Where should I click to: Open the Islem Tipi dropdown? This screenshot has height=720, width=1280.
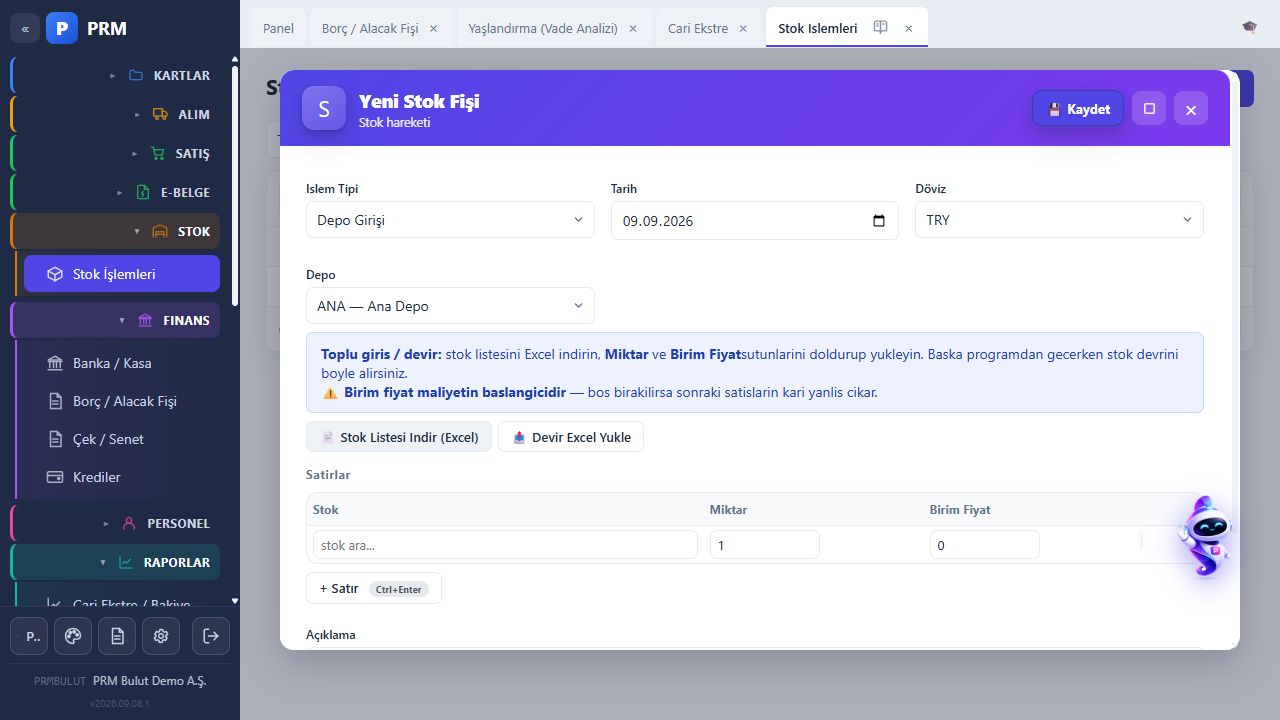pyautogui.click(x=450, y=220)
